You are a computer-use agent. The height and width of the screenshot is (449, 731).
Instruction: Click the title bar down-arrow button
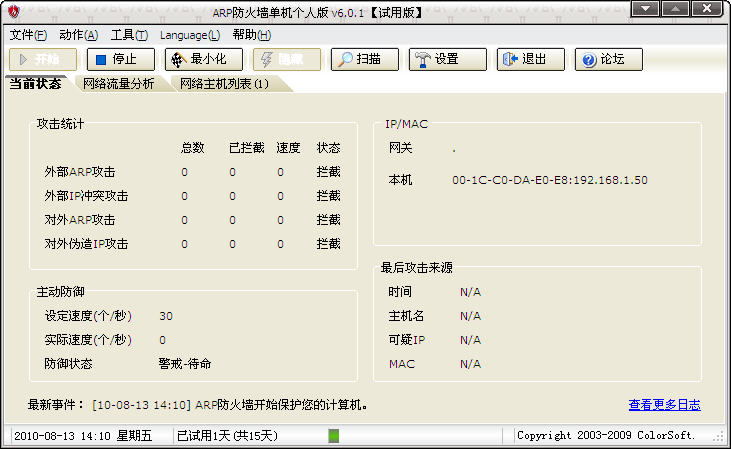click(x=645, y=8)
